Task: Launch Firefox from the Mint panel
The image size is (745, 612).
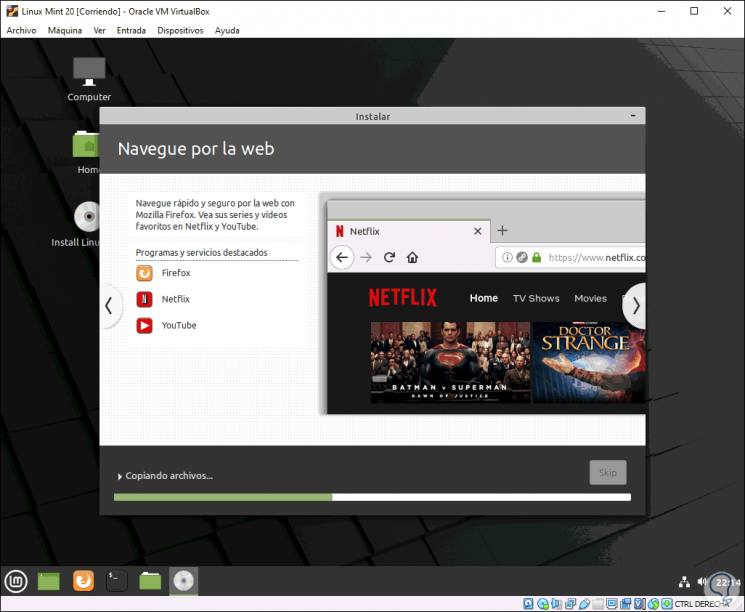Action: [x=83, y=581]
